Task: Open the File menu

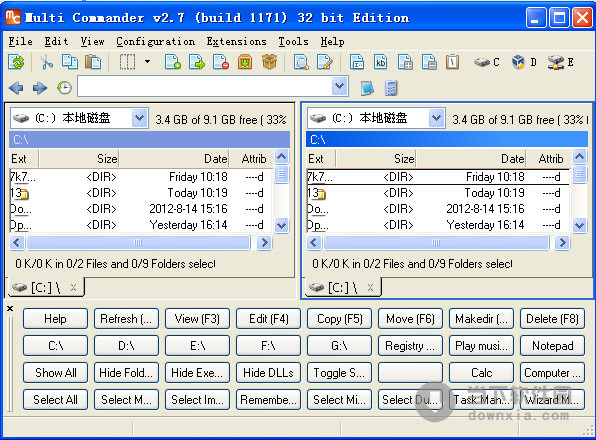Action: coord(21,41)
